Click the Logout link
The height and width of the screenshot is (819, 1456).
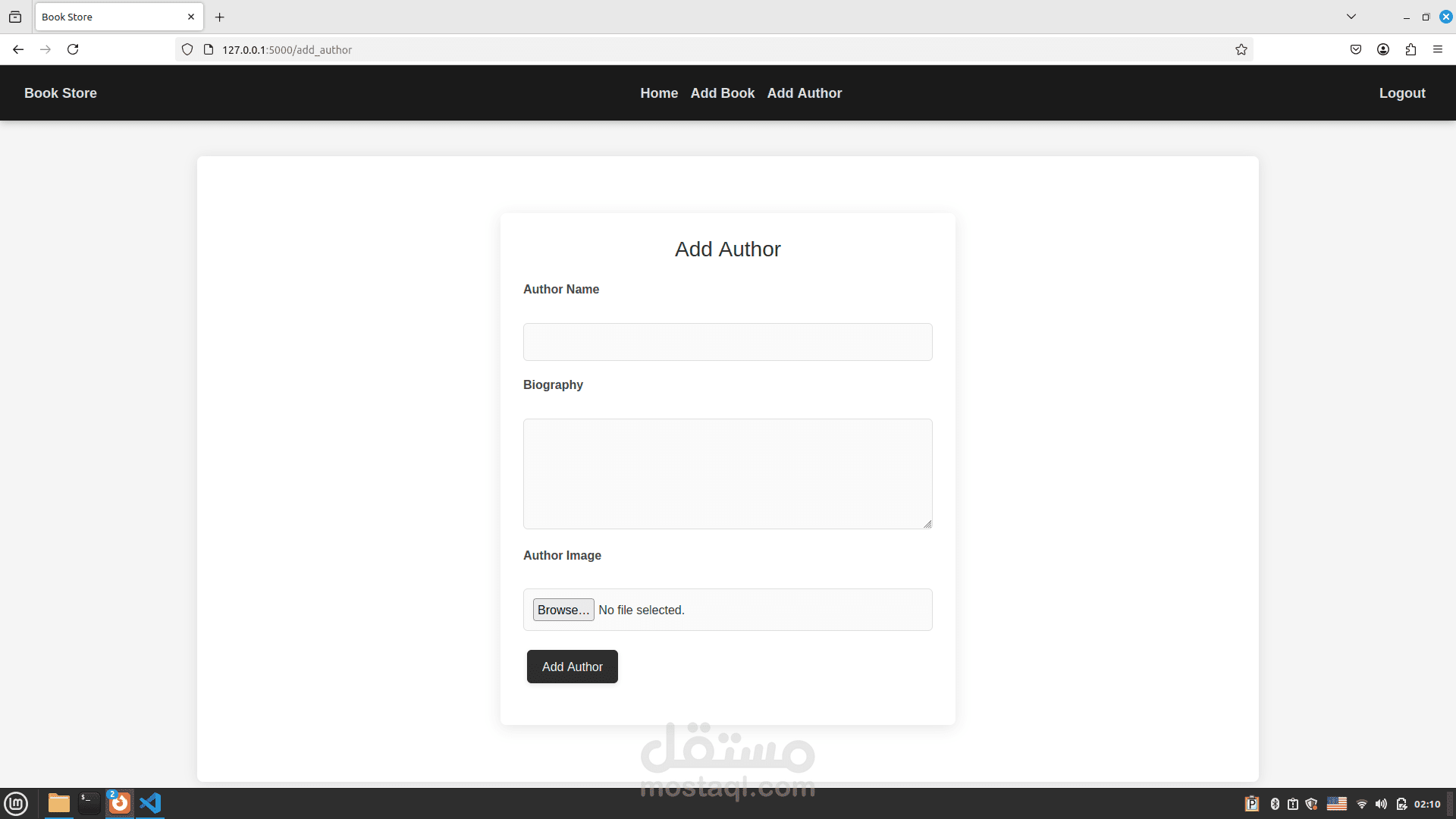pyautogui.click(x=1401, y=93)
